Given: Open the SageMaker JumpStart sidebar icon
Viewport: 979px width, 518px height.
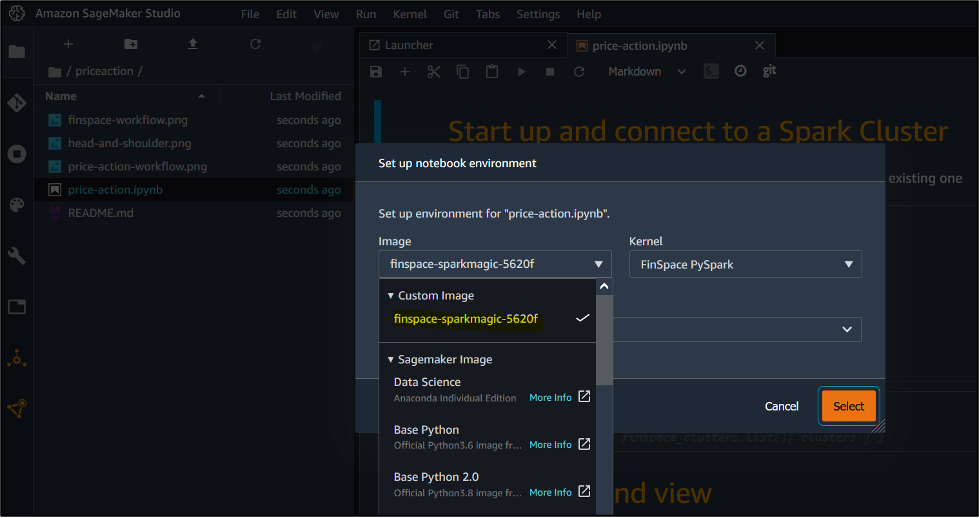Looking at the screenshot, I should (17, 358).
